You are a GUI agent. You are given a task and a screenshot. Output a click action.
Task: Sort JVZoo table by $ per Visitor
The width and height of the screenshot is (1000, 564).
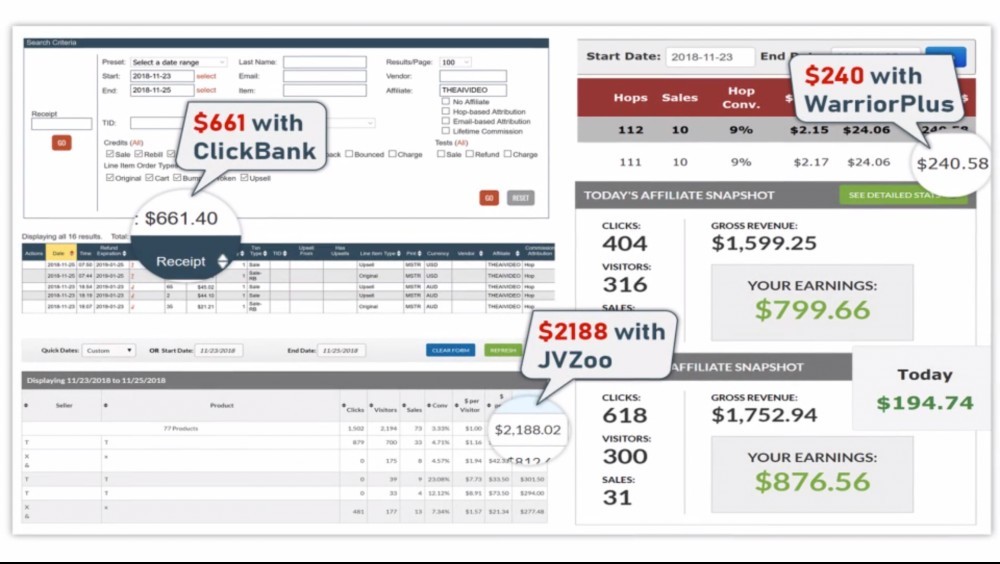tap(470, 405)
